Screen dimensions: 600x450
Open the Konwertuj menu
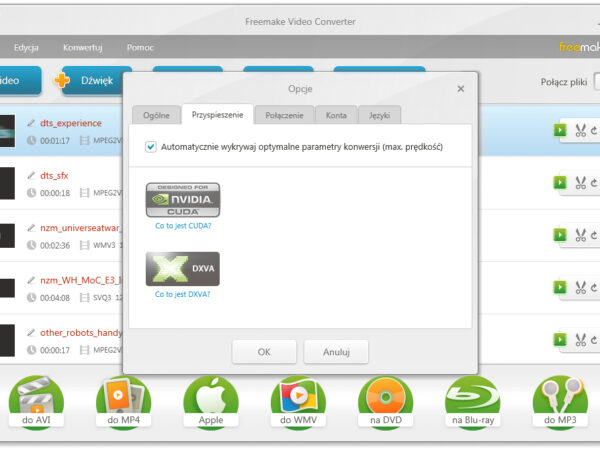[x=82, y=47]
